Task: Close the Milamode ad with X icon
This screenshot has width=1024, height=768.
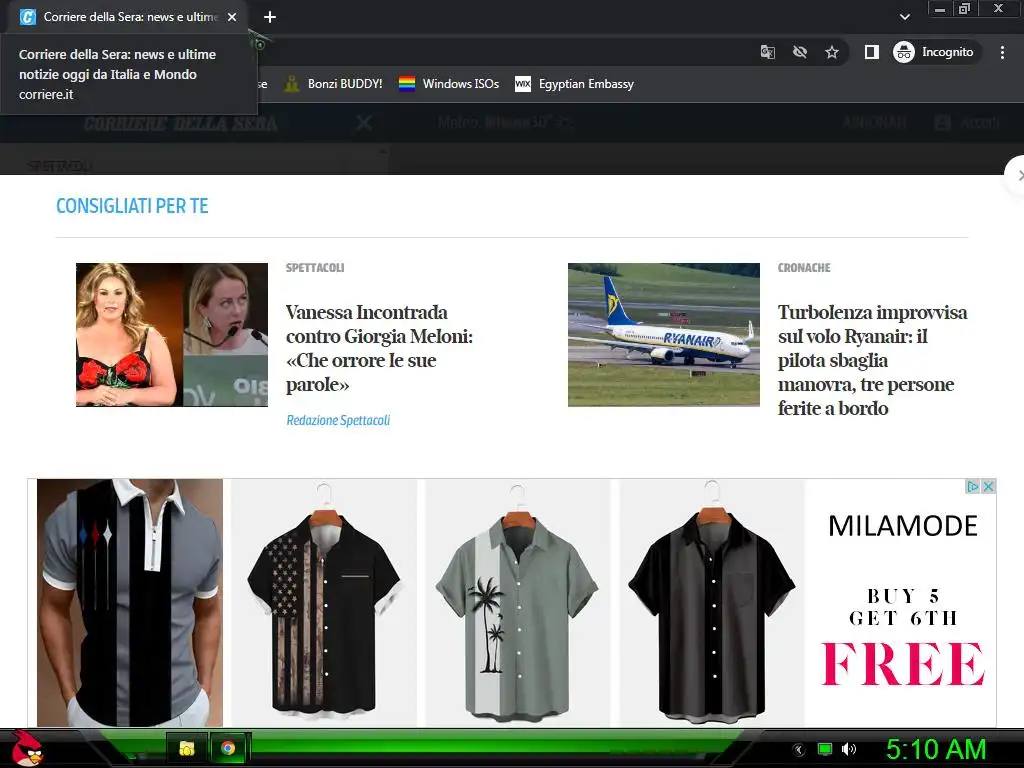Action: [x=988, y=487]
